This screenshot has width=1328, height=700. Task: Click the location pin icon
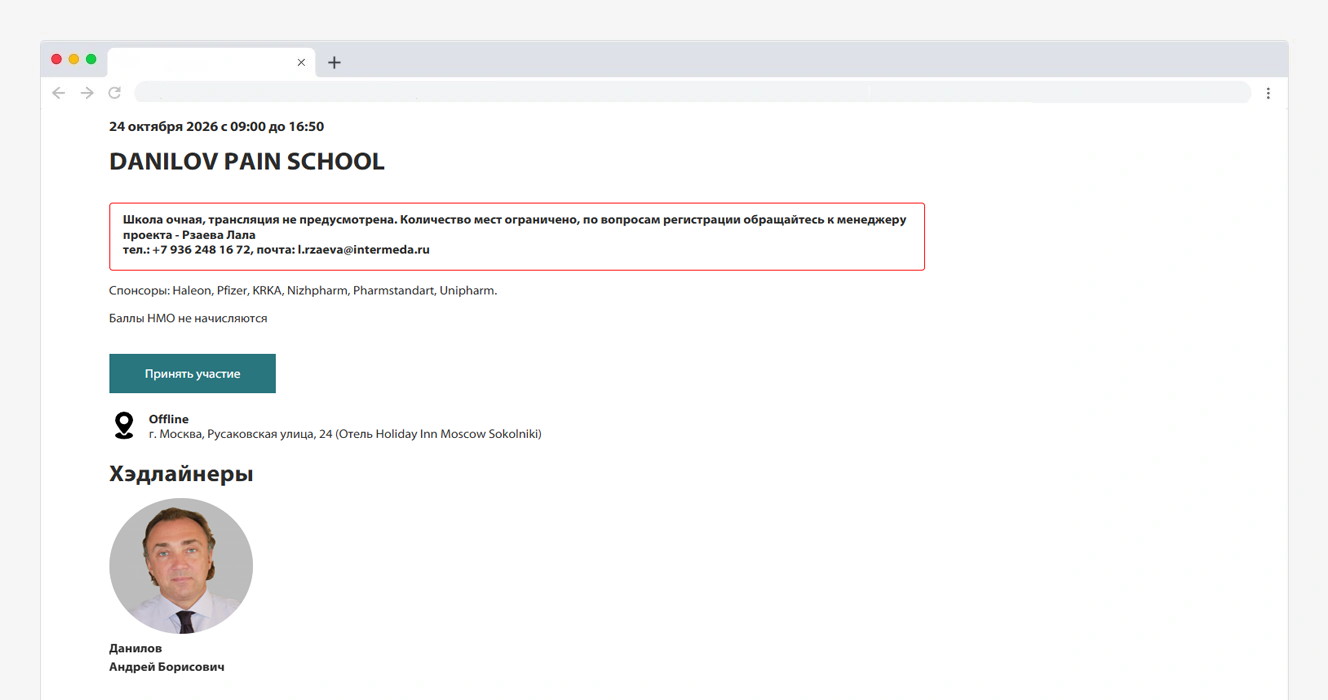pyautogui.click(x=124, y=426)
